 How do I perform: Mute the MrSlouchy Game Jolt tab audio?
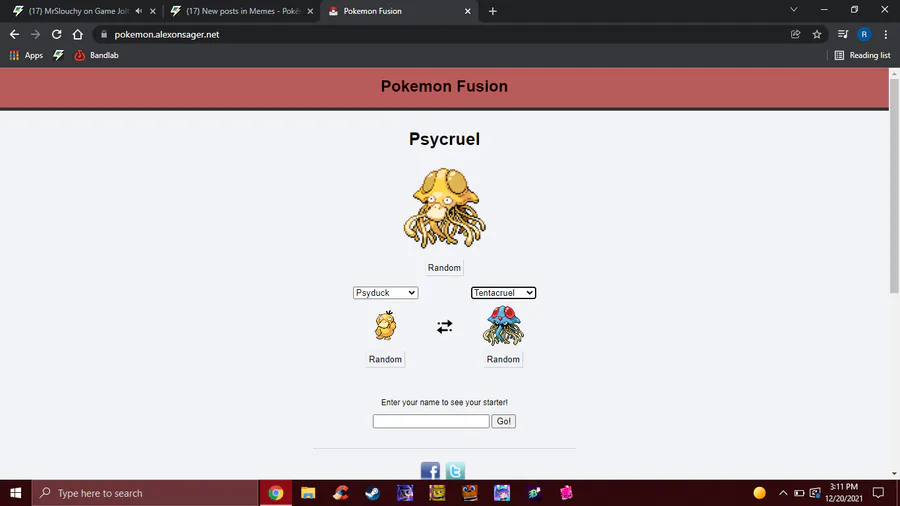pyautogui.click(x=139, y=11)
